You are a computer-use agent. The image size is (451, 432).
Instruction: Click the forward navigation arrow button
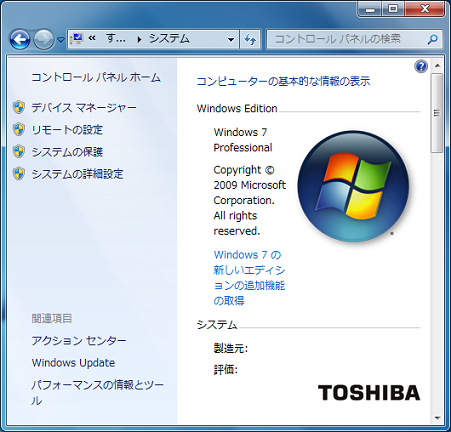[44, 40]
